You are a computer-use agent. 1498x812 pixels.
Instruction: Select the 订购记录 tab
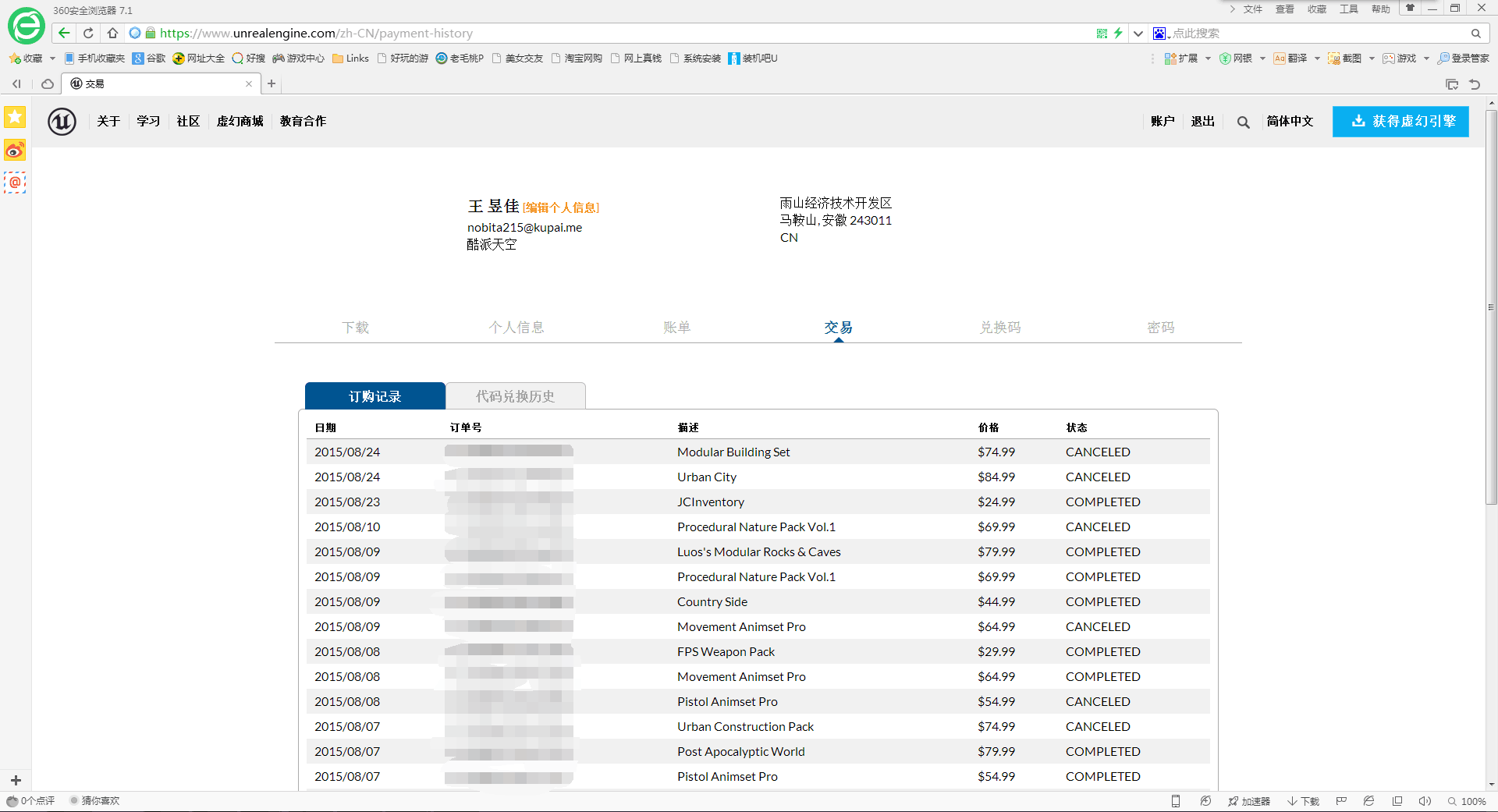point(375,396)
